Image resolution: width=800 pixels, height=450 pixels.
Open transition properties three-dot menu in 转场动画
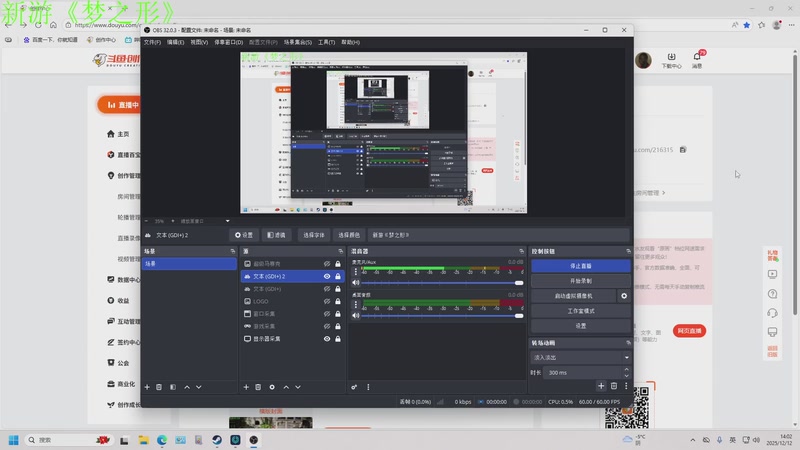(626, 386)
